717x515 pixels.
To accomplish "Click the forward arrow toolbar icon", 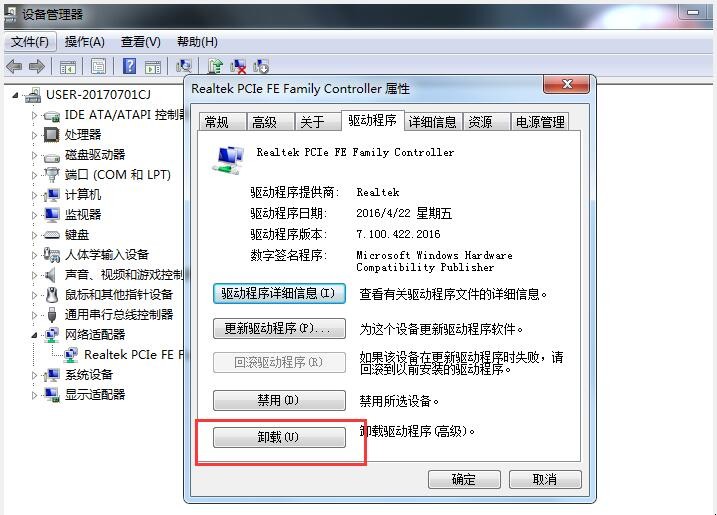I will click(37, 67).
